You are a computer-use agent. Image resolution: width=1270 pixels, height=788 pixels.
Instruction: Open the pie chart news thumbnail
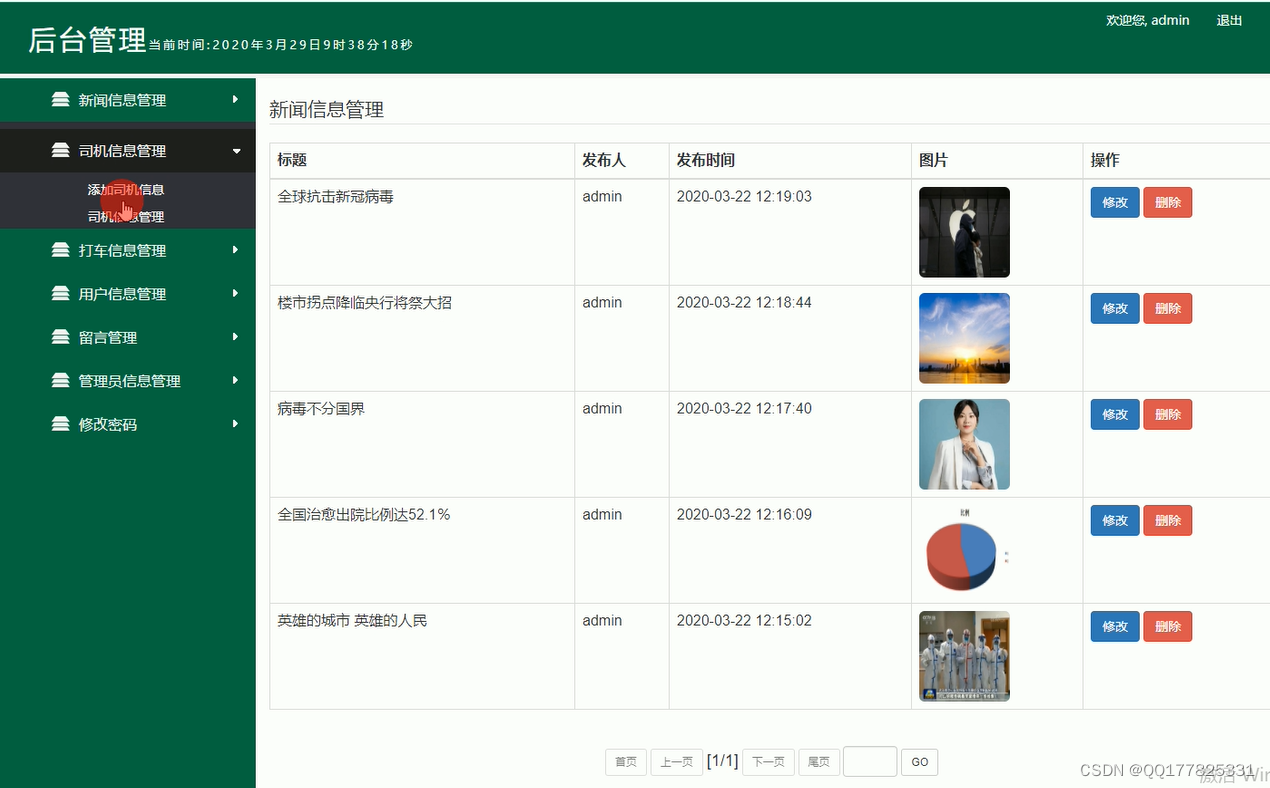click(964, 550)
